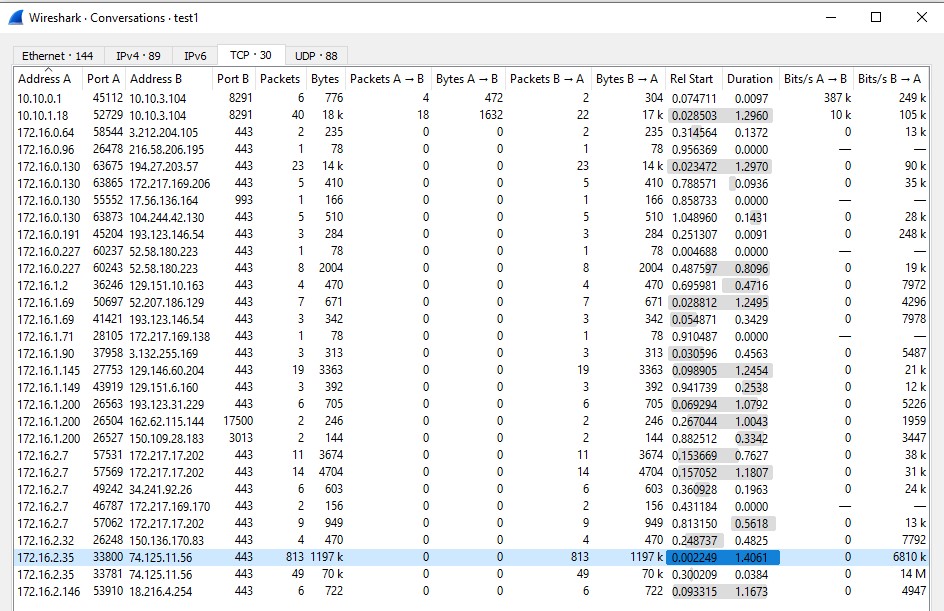Click the highlighted Rel Start value 0.002249
Image resolution: width=944 pixels, height=611 pixels.
click(694, 557)
